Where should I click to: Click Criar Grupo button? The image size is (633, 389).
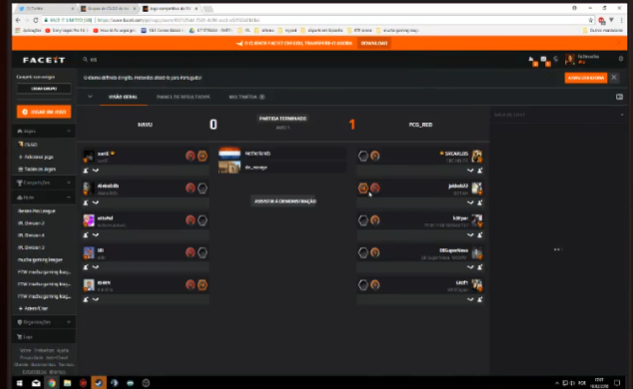[x=44, y=88]
